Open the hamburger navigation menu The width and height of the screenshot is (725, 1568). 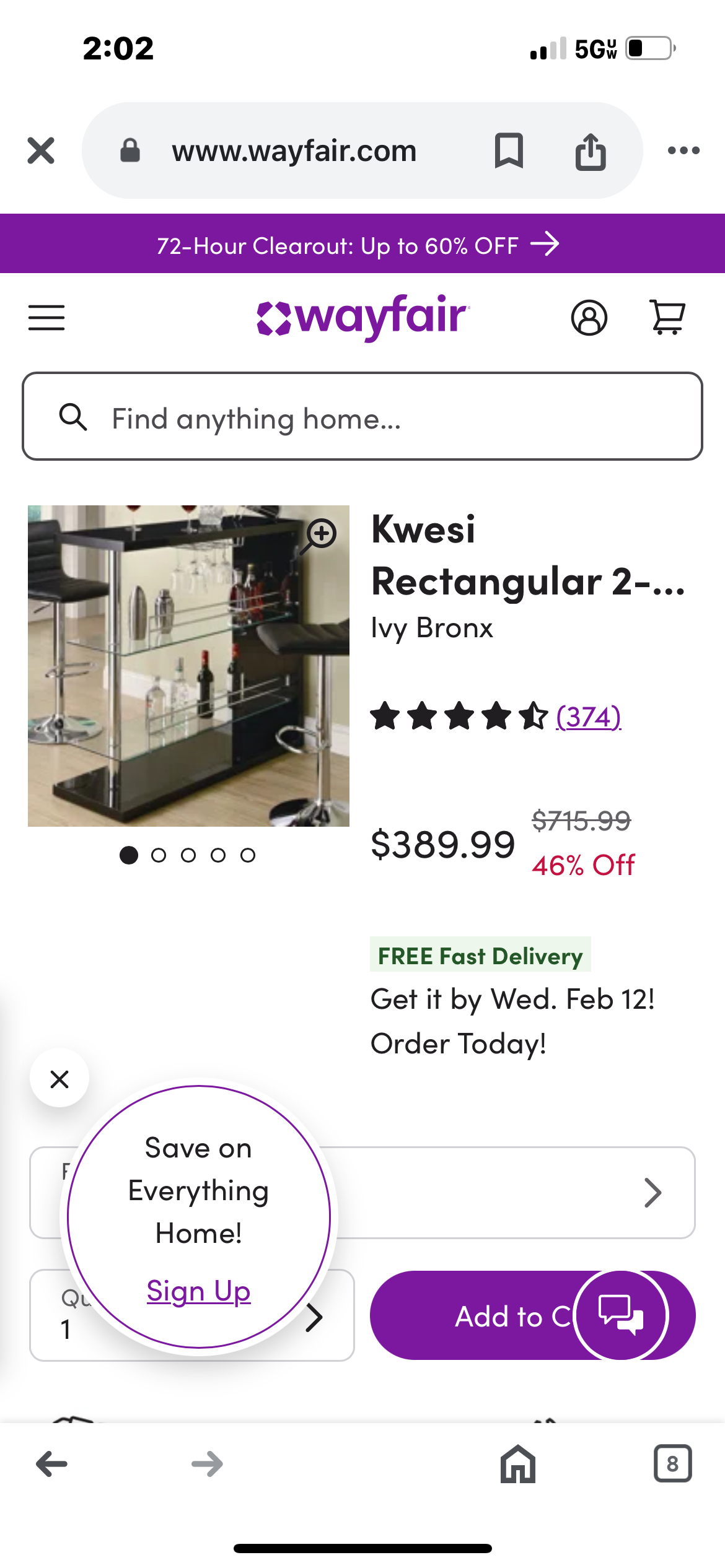(x=46, y=318)
